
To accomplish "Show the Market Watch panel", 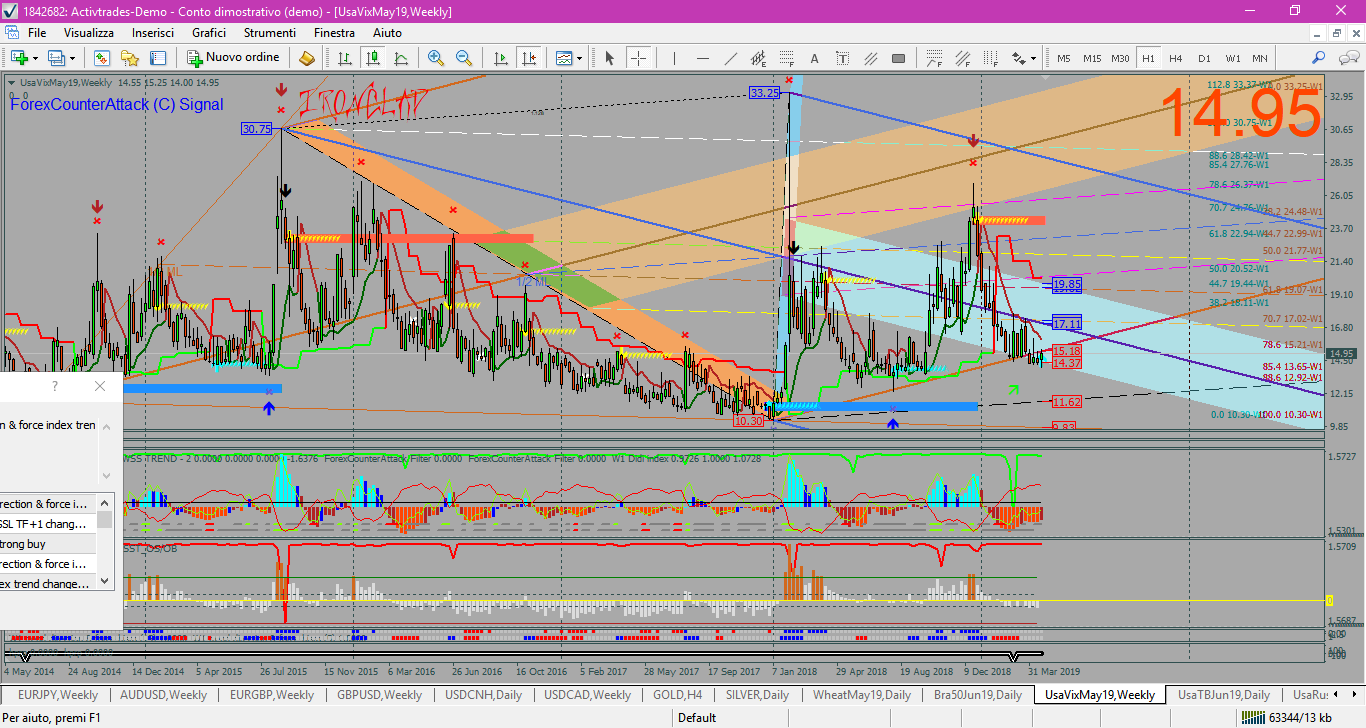I will click(102, 58).
